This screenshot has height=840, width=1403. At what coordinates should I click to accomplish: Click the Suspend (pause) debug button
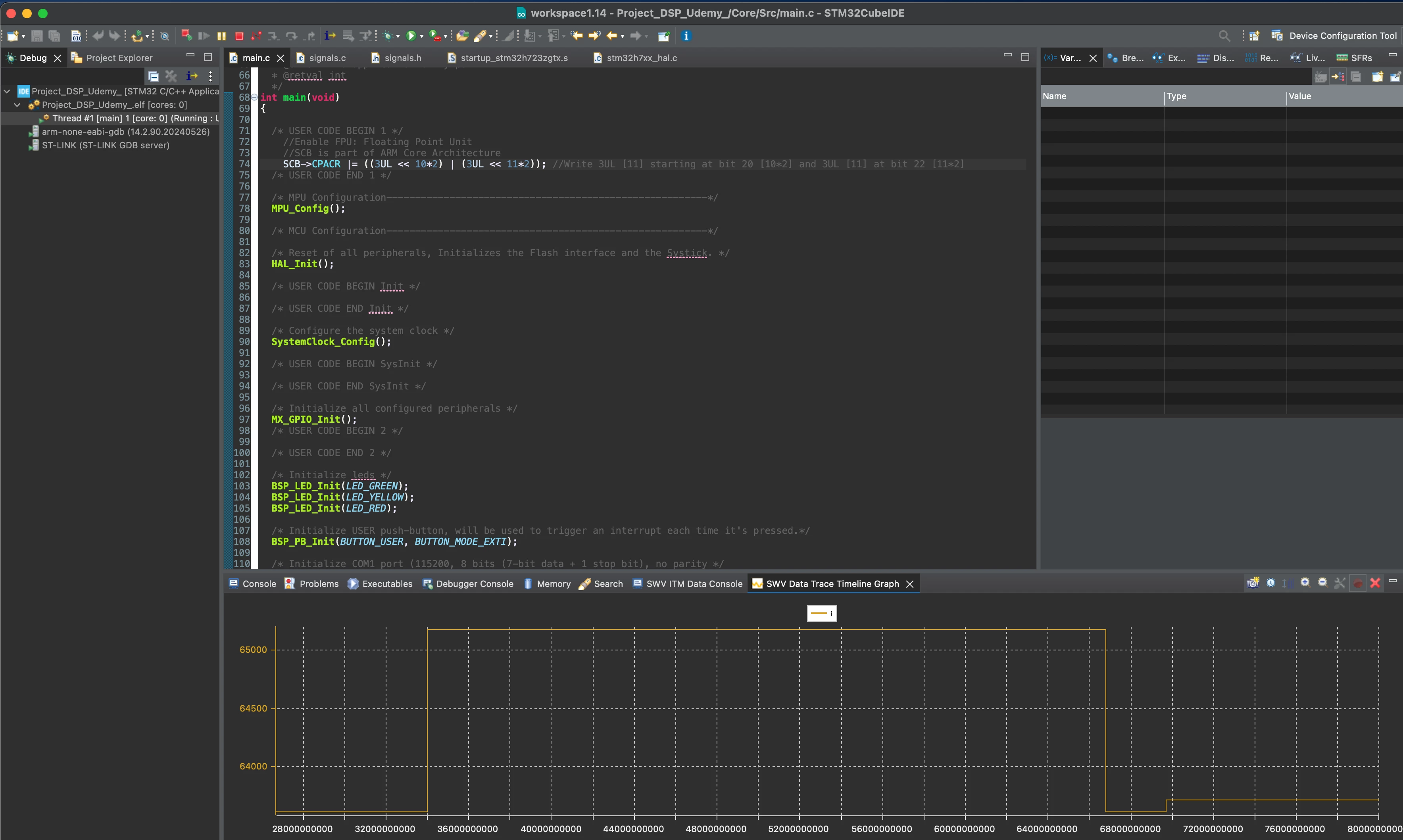[x=222, y=36]
